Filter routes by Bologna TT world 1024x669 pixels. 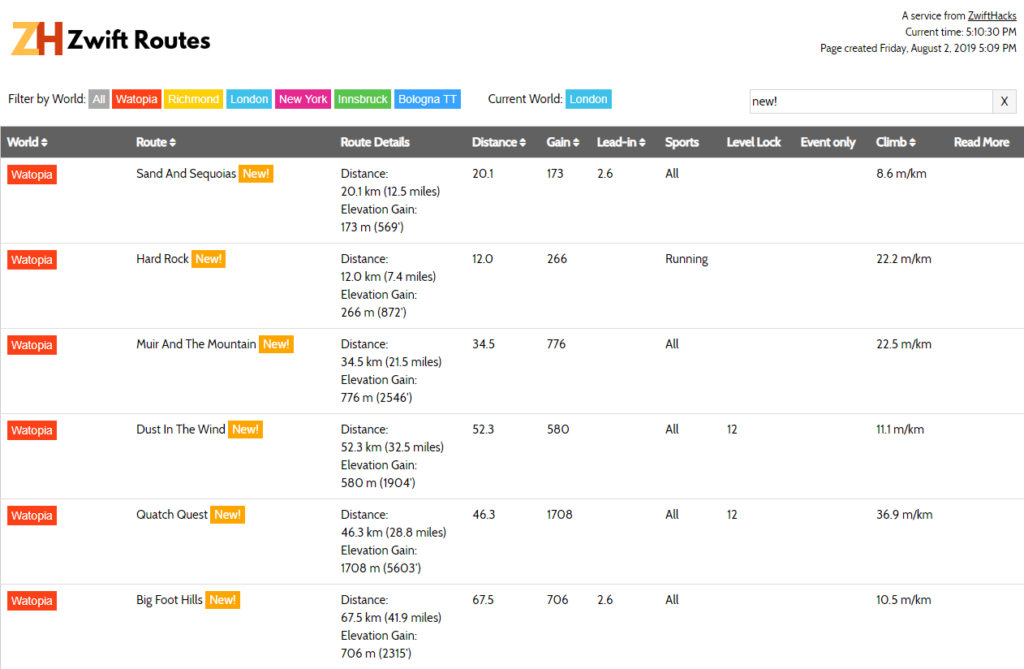(x=427, y=99)
